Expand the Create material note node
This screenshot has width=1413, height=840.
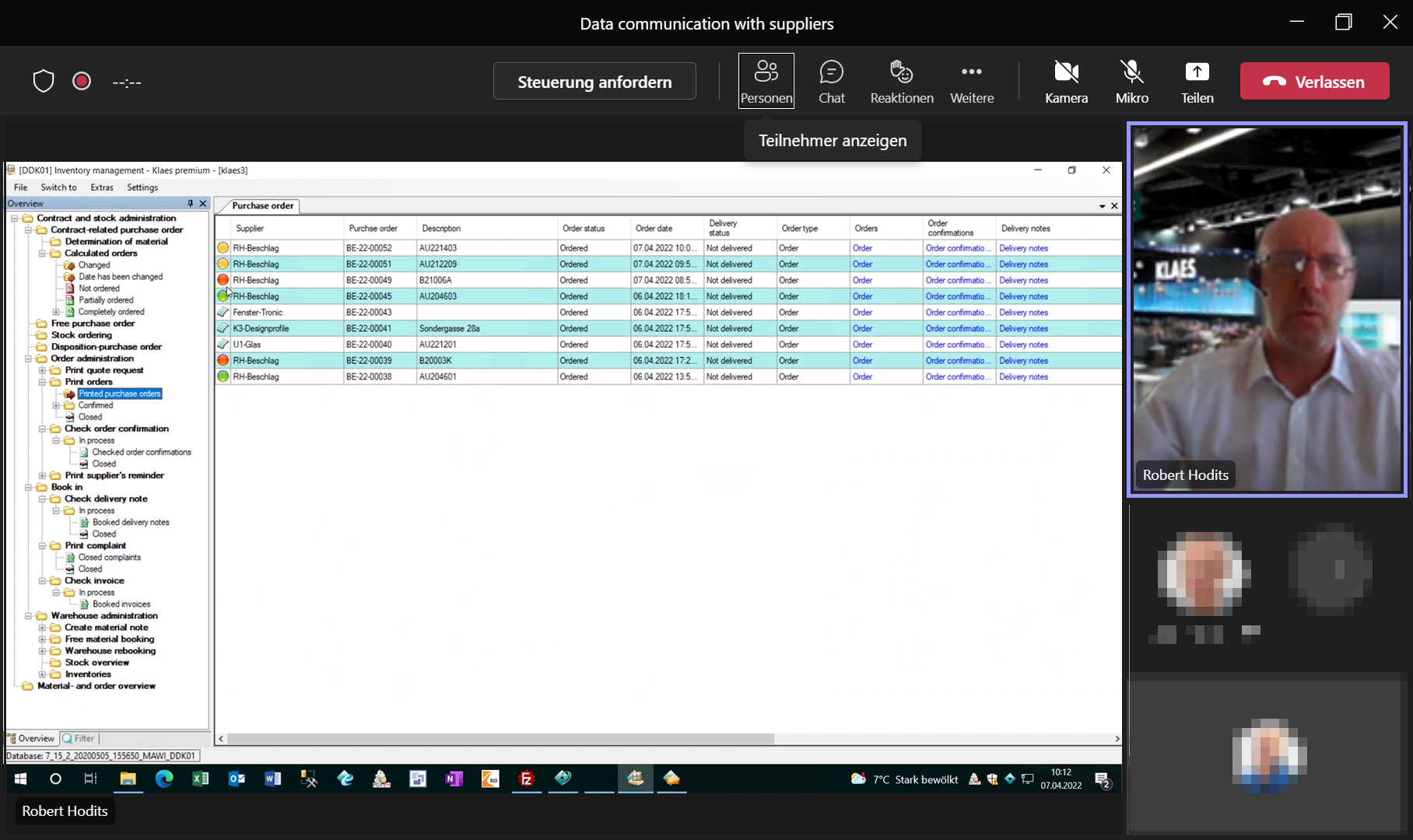point(43,628)
